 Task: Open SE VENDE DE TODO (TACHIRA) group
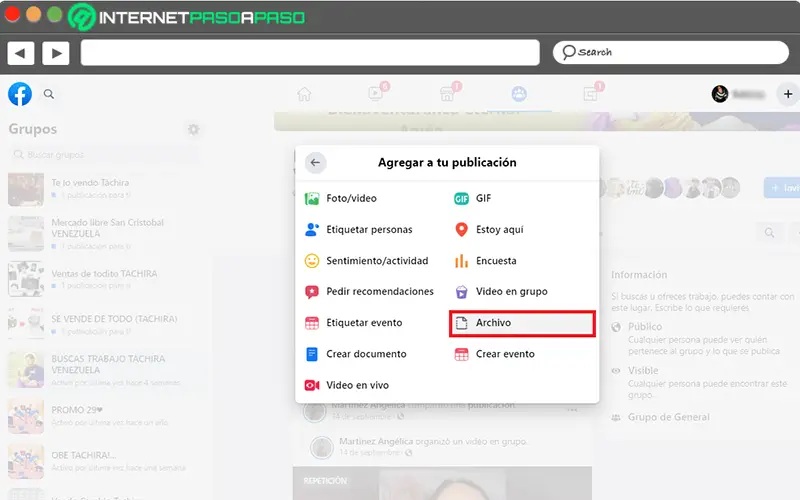pyautogui.click(x=105, y=324)
